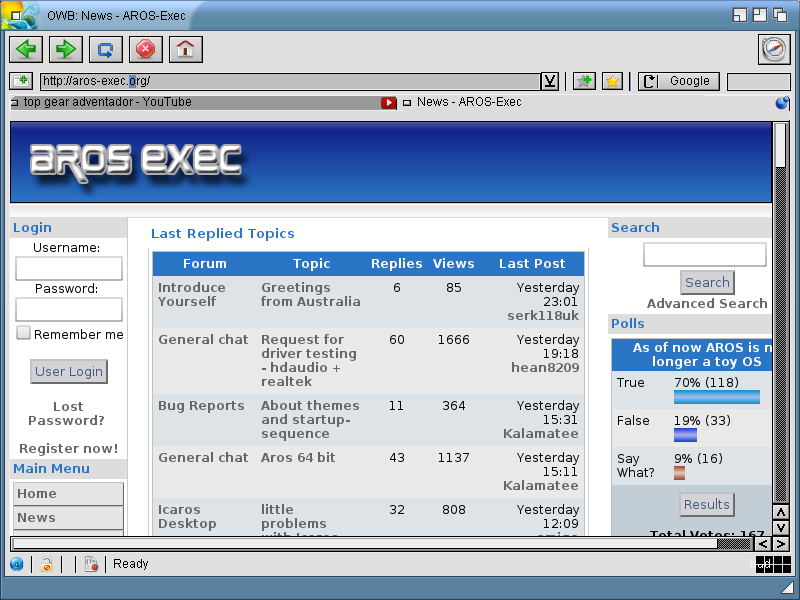Open Home in the Main Menu

click(68, 494)
